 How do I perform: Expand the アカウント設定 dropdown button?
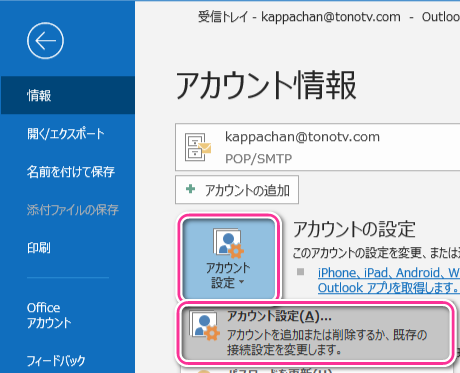click(229, 258)
